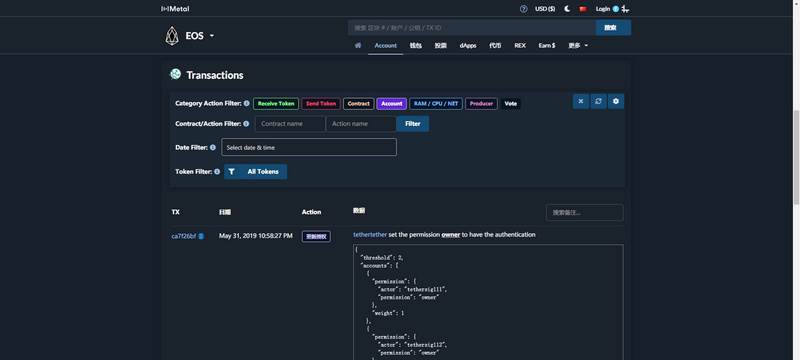Open the Earn $ tab
The width and height of the screenshot is (800, 360).
(547, 45)
